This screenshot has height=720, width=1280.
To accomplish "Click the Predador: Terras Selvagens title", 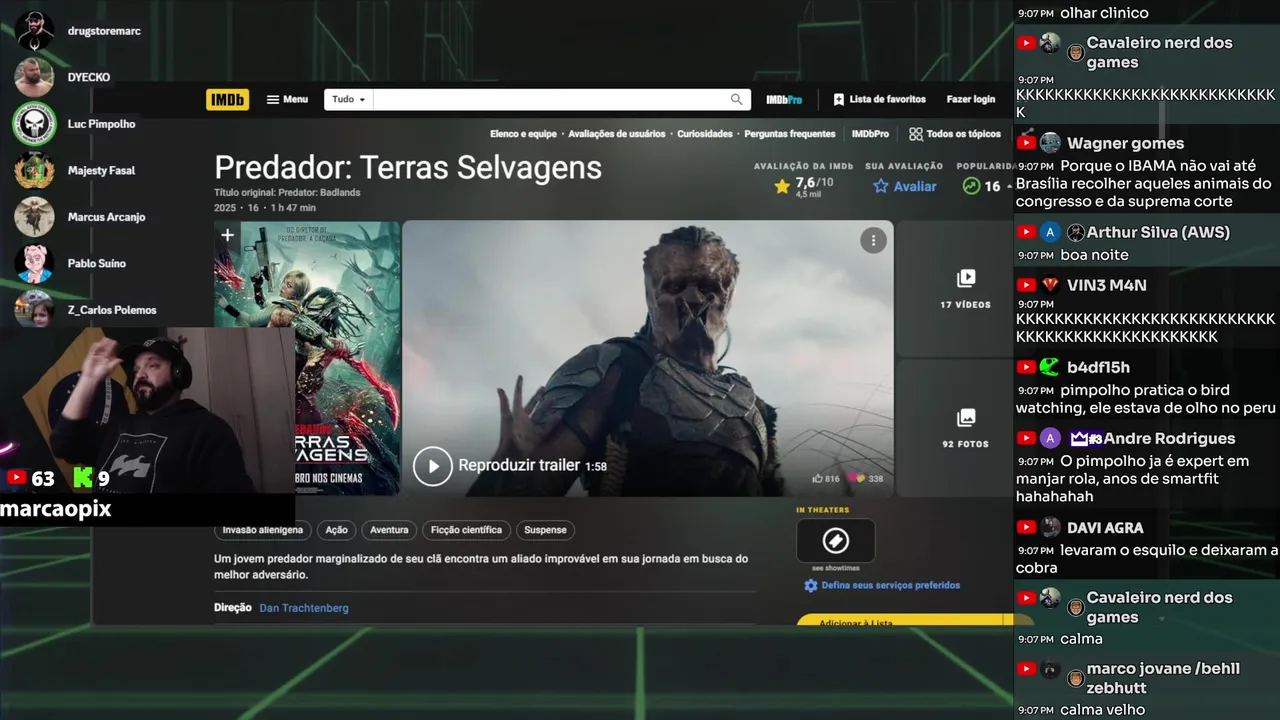I will (x=408, y=167).
